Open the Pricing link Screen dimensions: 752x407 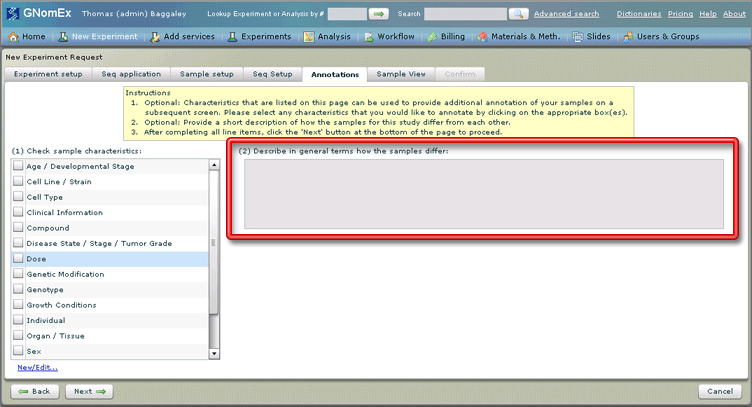(x=680, y=14)
